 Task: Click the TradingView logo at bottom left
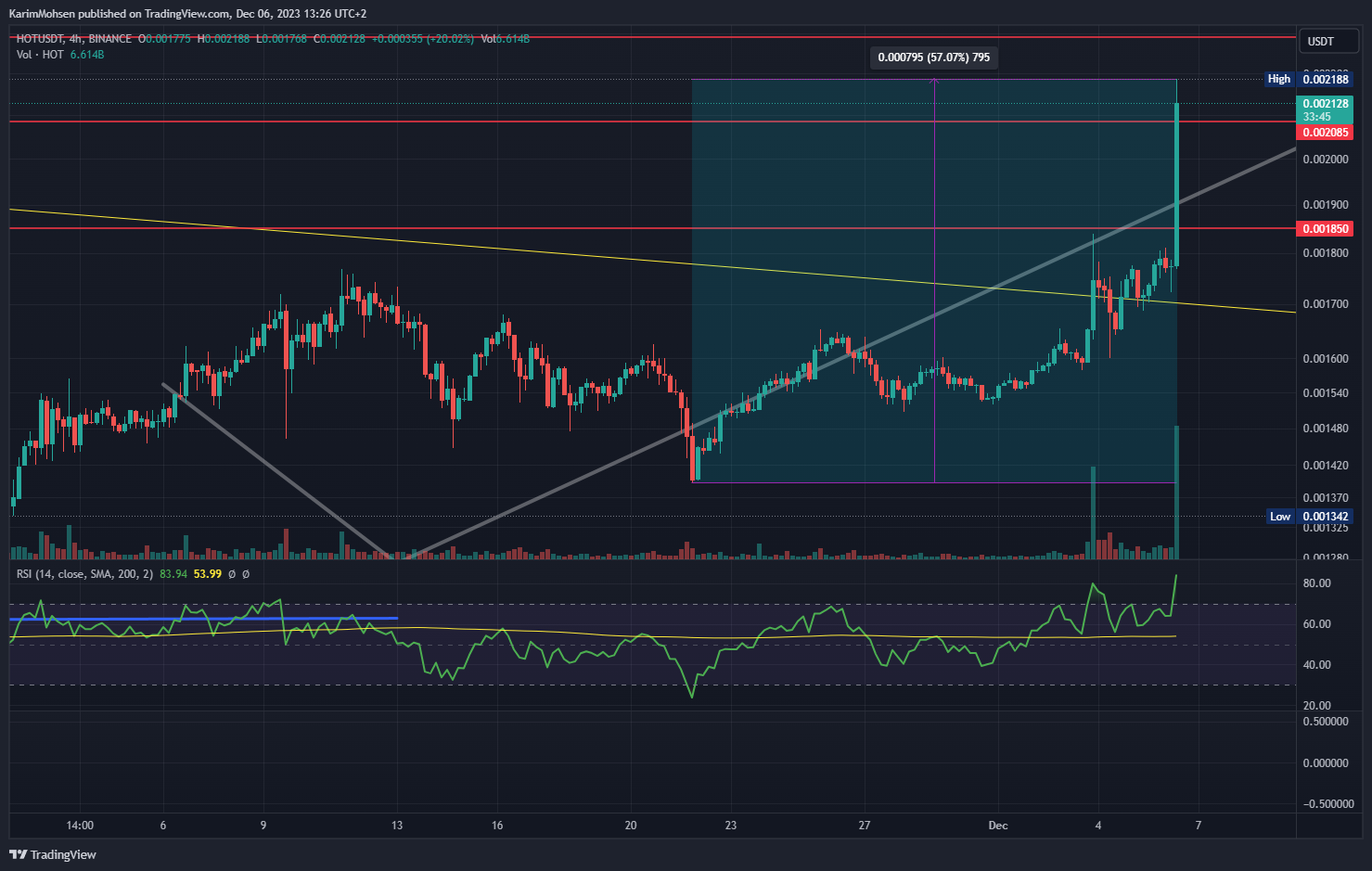(53, 854)
